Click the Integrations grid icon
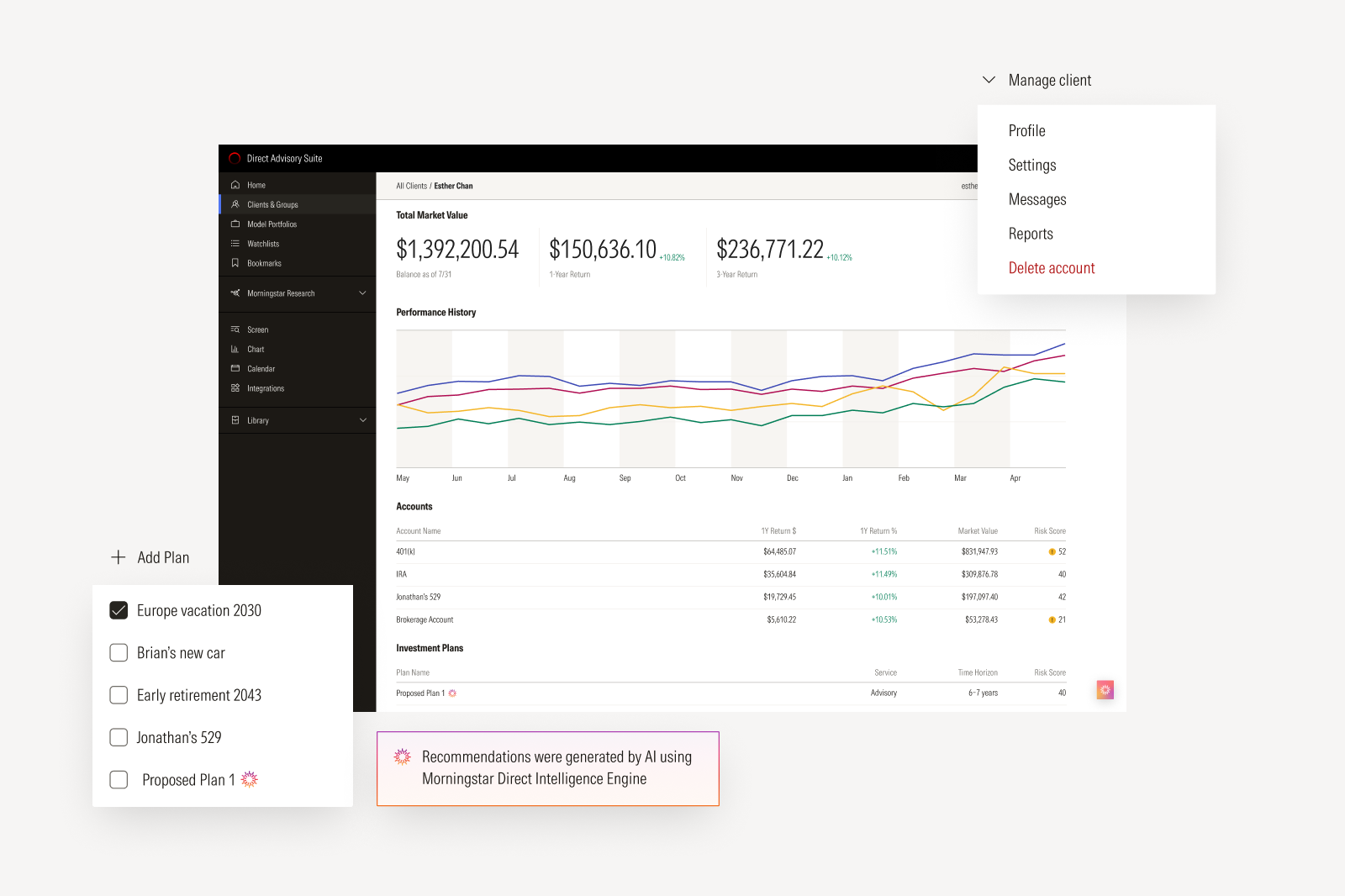 click(236, 387)
